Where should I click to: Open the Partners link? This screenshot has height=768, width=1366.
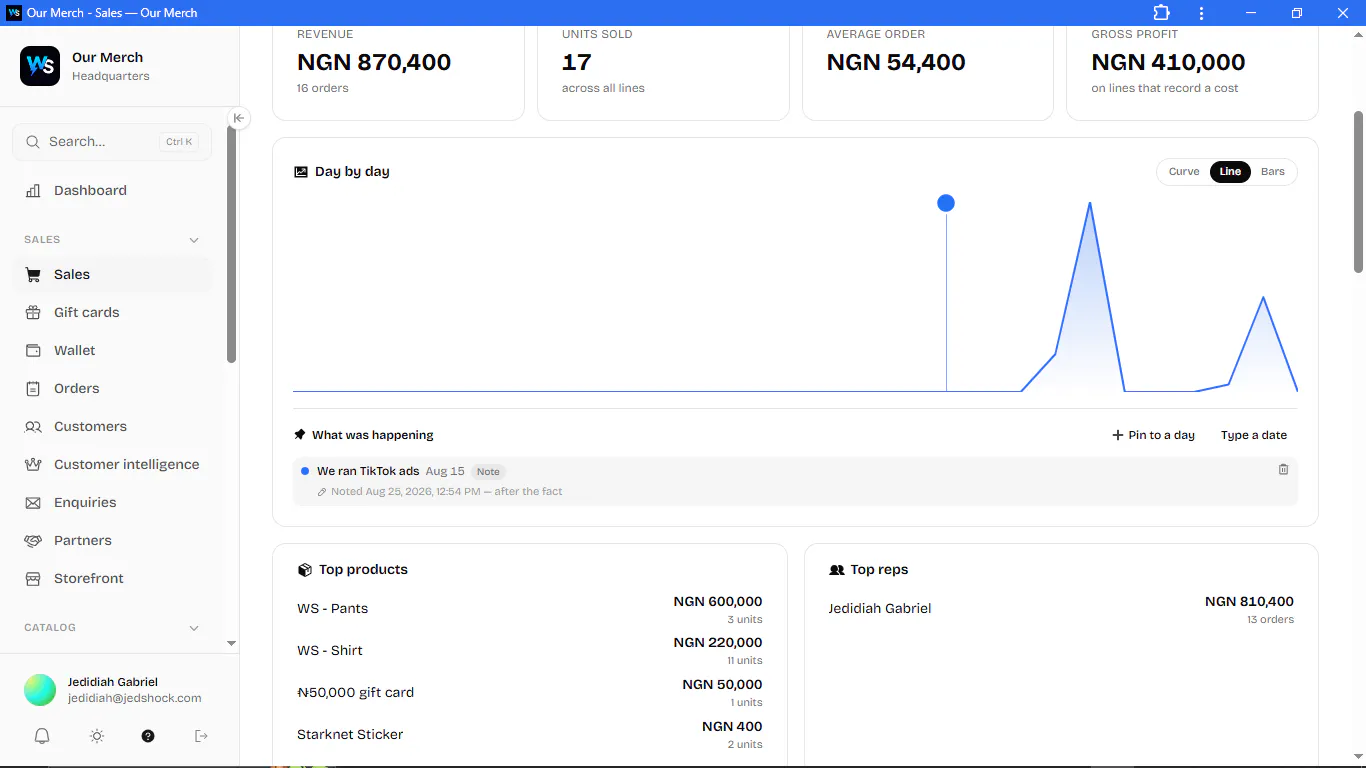[112, 541]
